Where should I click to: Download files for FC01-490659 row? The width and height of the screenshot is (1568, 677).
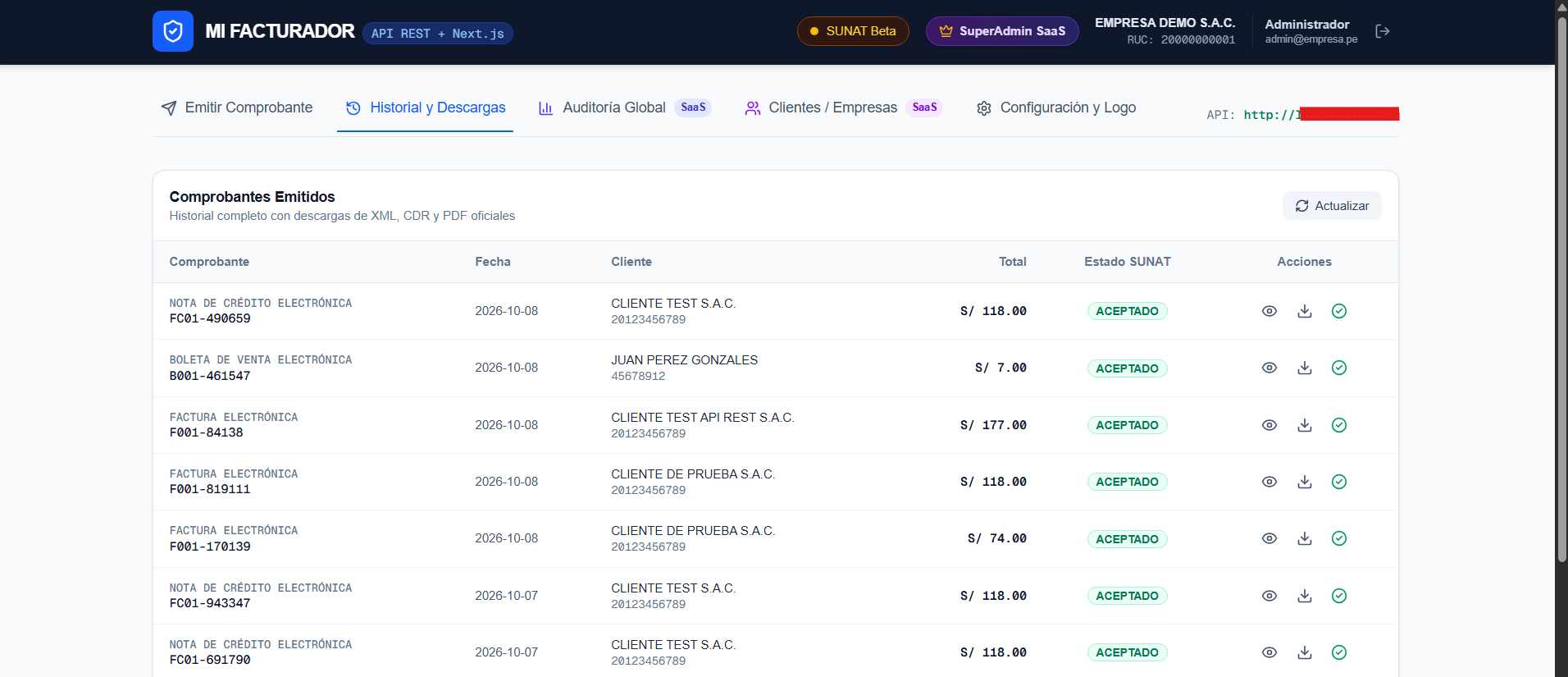pos(1305,311)
